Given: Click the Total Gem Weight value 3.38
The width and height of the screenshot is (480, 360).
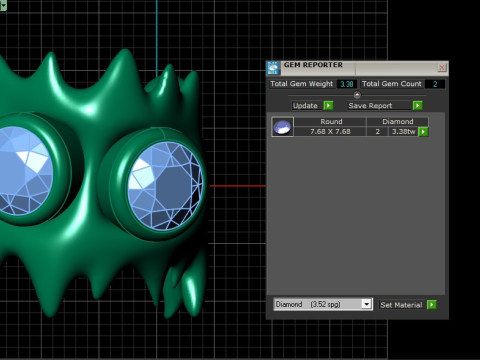Looking at the screenshot, I should click(x=347, y=84).
